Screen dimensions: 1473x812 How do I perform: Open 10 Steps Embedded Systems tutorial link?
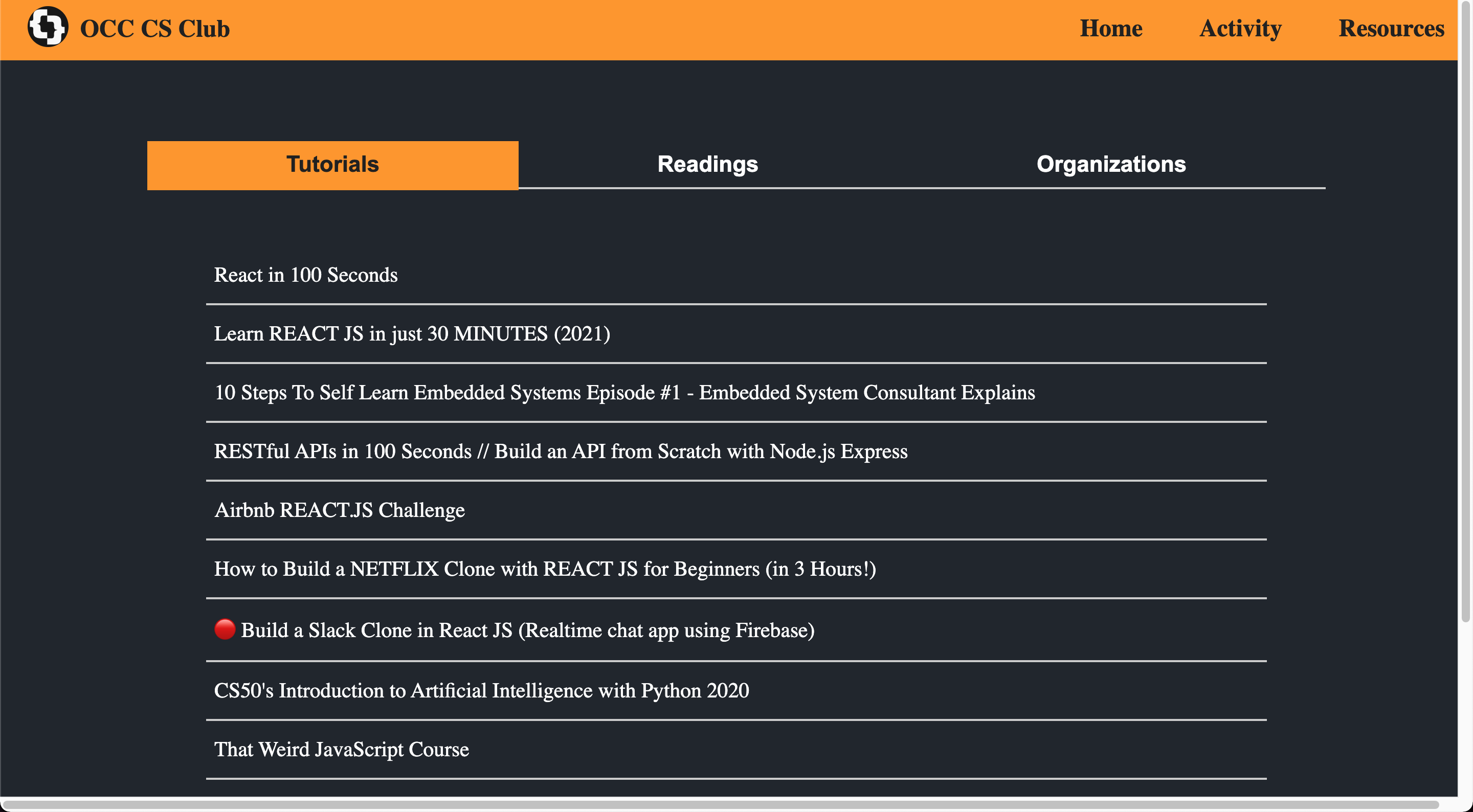(x=624, y=393)
